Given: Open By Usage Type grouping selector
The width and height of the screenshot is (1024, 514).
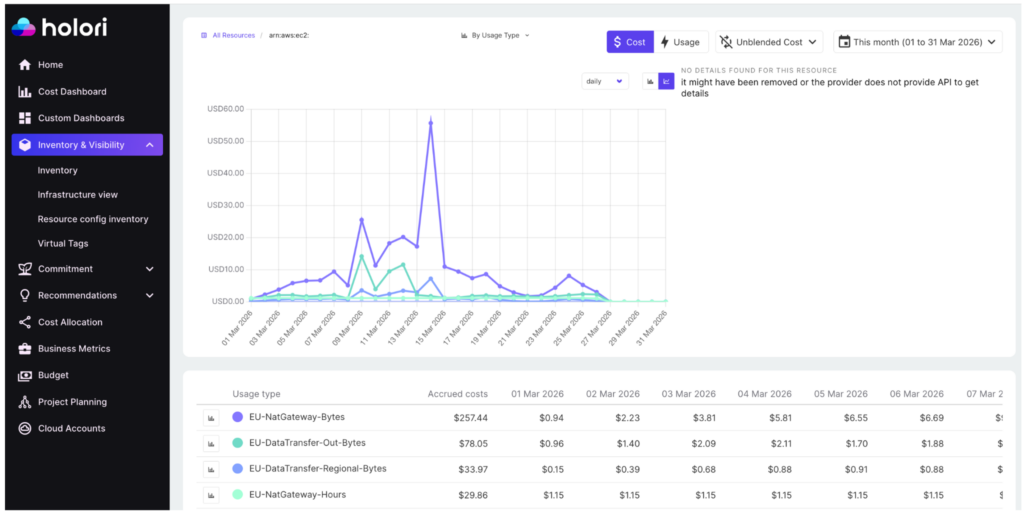Looking at the screenshot, I should tap(495, 35).
